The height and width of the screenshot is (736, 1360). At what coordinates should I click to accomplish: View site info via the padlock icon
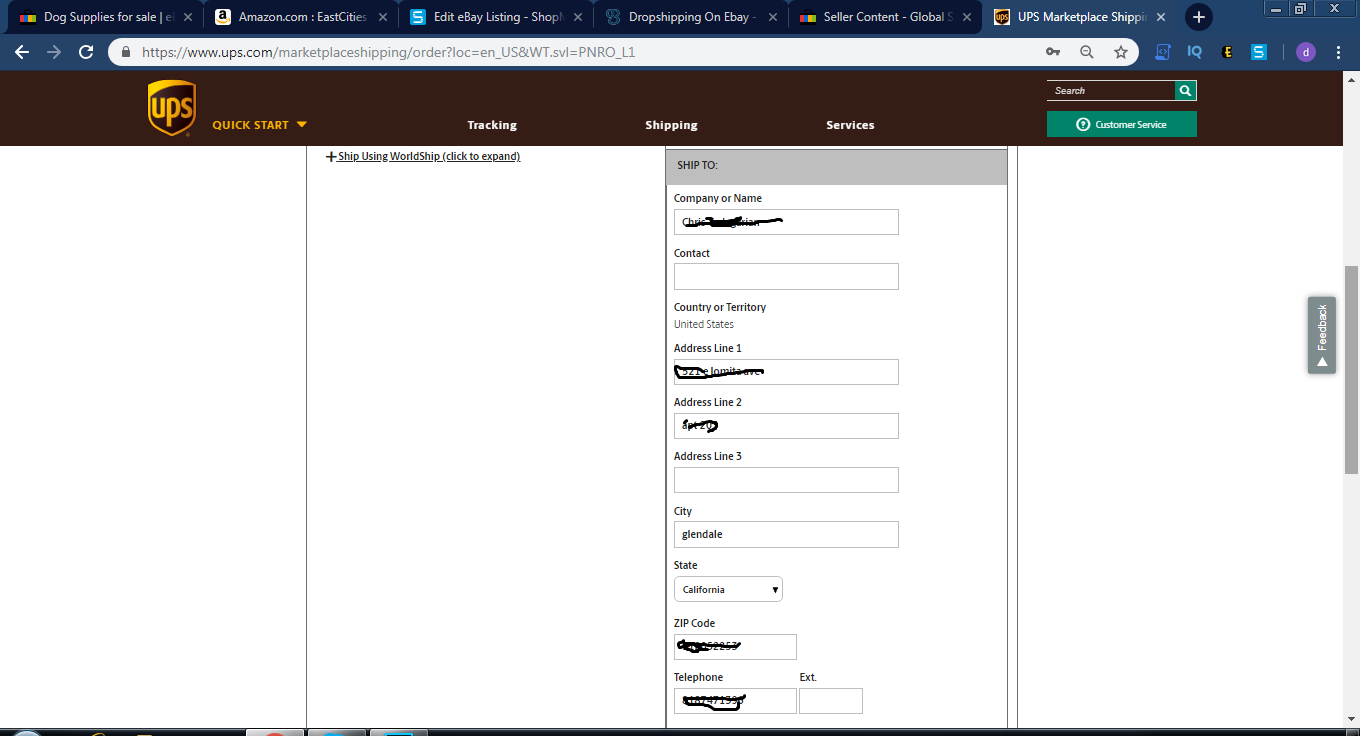[x=126, y=52]
